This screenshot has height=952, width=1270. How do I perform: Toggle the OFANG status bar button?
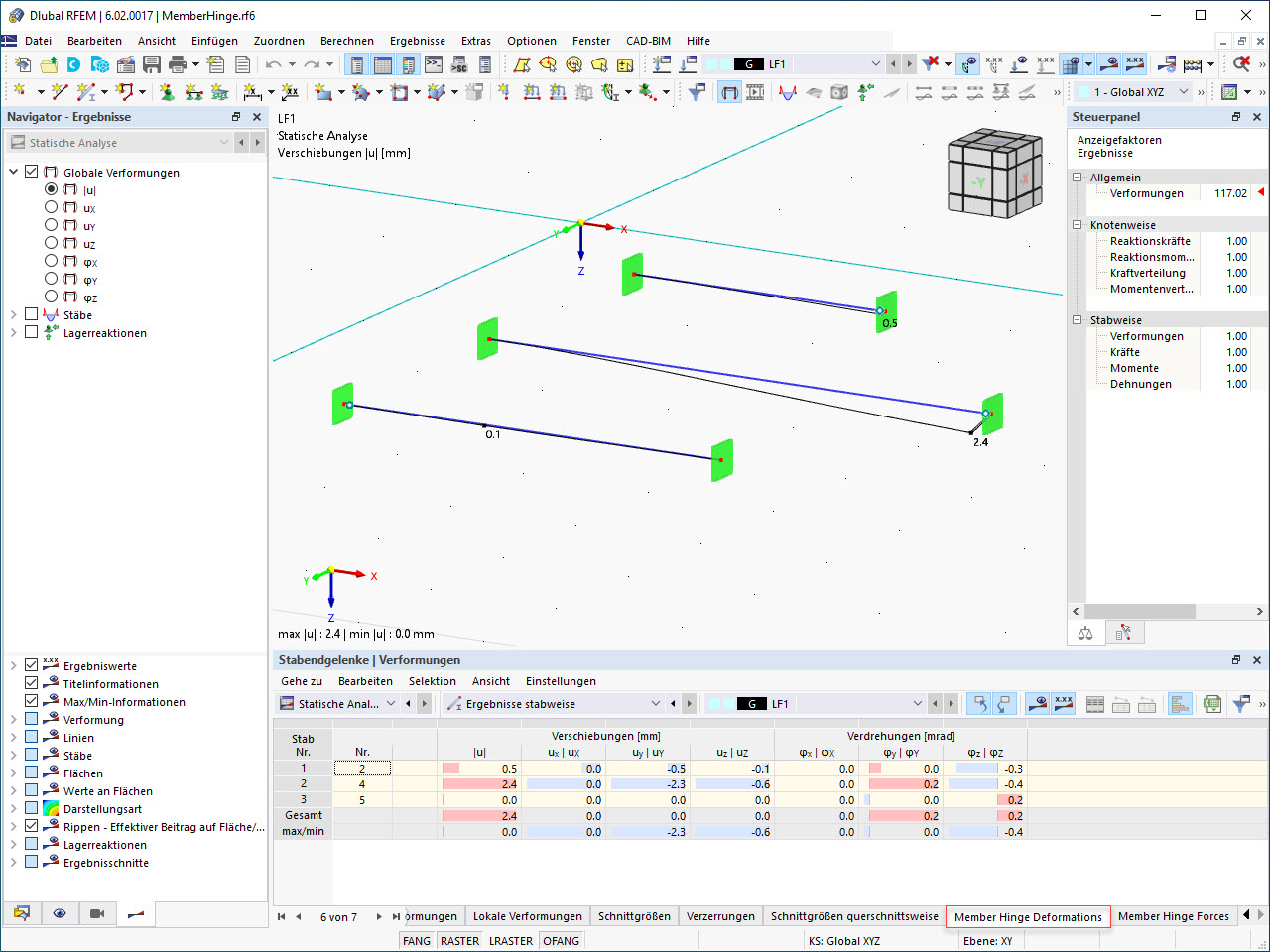[x=562, y=941]
